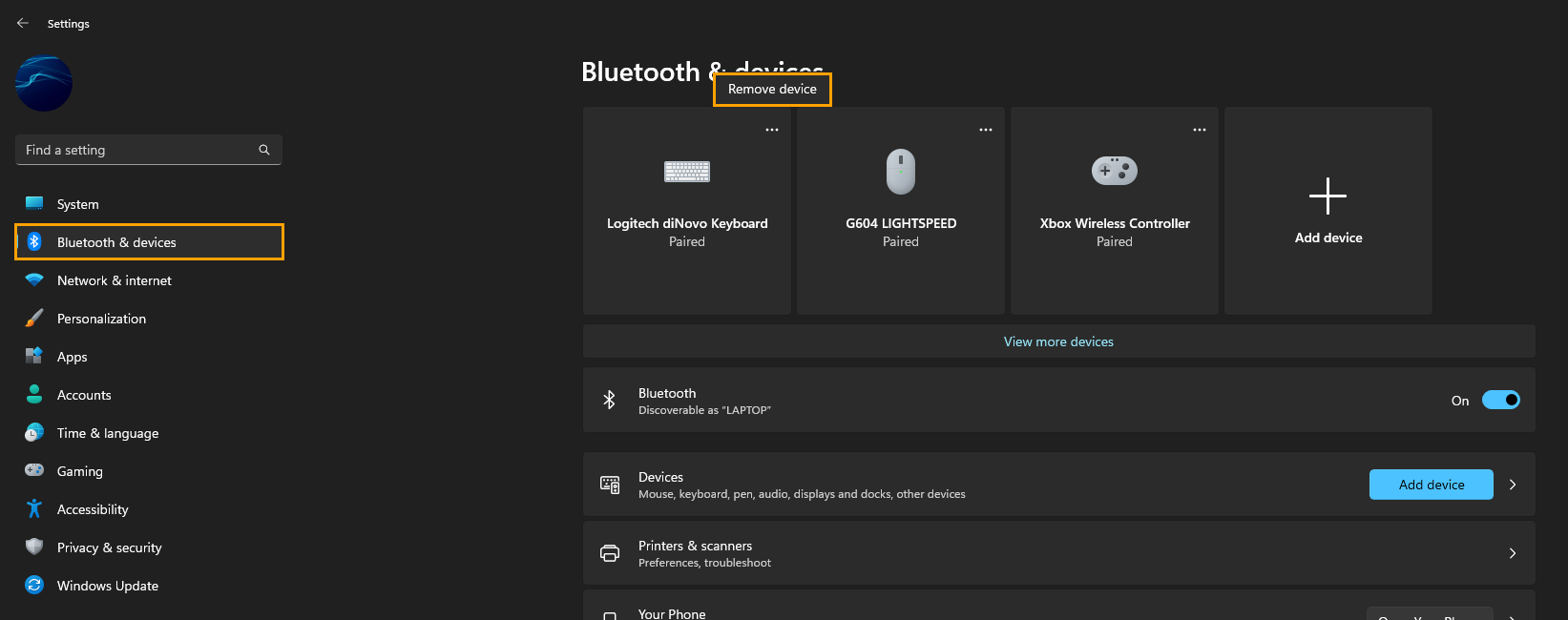The height and width of the screenshot is (620, 1568).
Task: Click the Bluetooth symbol icon in row
Action: 609,400
